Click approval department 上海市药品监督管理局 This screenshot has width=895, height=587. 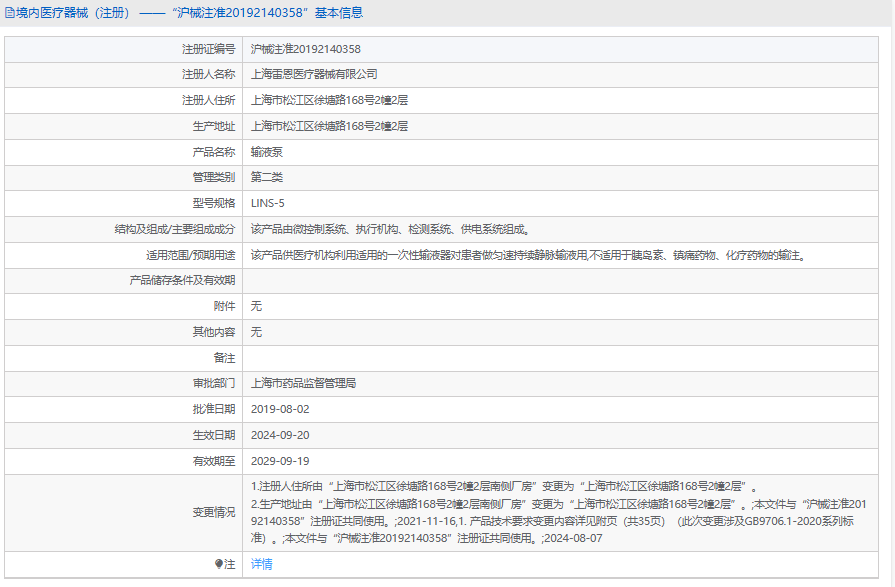(303, 383)
